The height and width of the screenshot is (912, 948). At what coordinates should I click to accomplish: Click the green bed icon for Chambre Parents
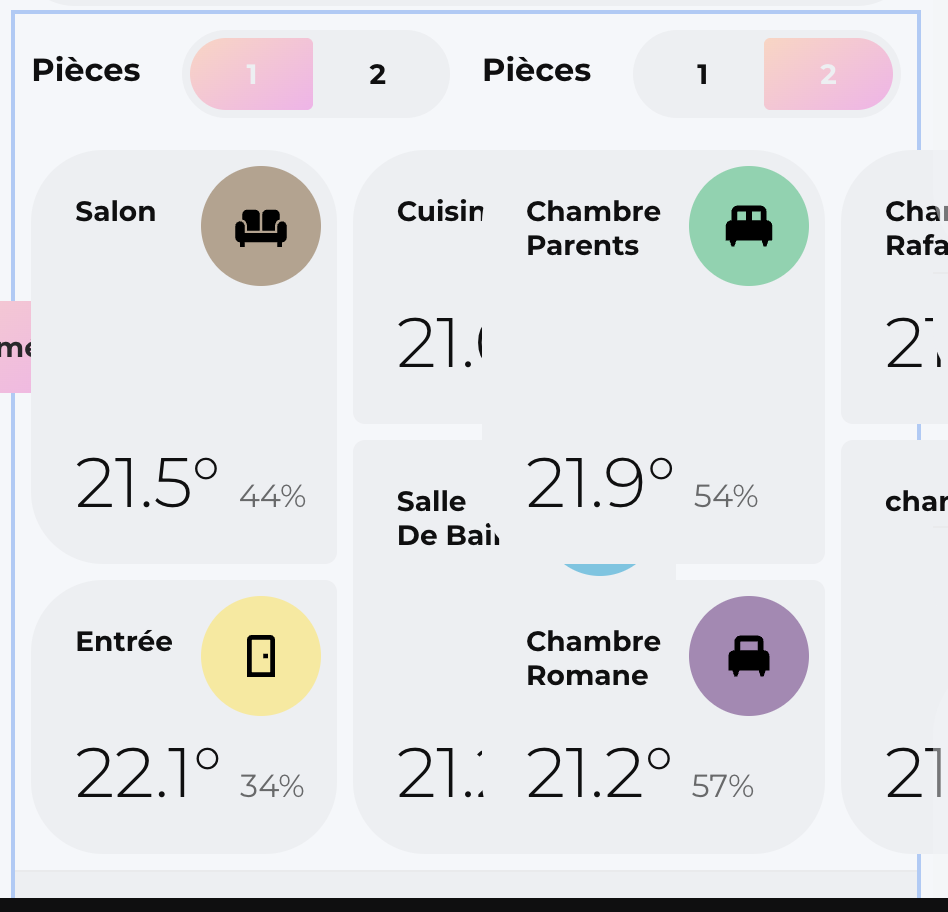click(x=749, y=226)
